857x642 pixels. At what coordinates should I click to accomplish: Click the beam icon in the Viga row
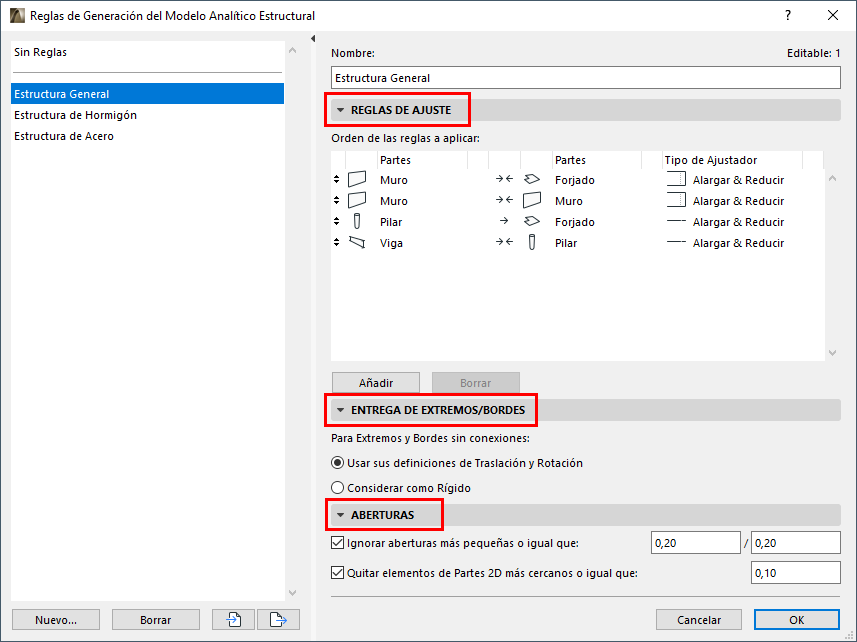(x=357, y=242)
